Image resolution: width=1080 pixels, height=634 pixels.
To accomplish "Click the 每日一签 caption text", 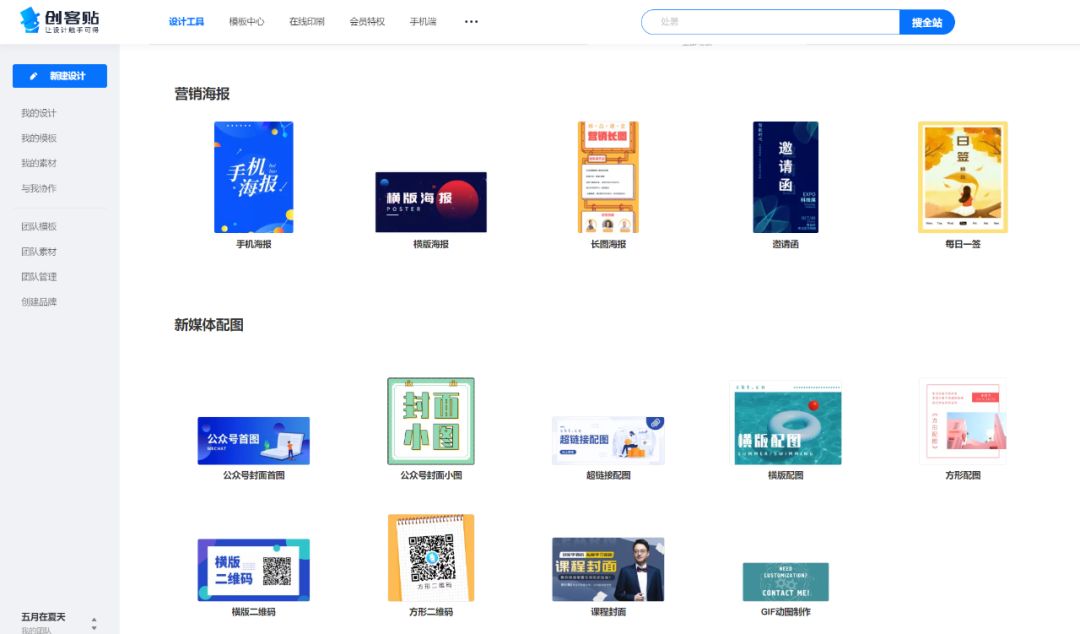I will pyautogui.click(x=963, y=244).
